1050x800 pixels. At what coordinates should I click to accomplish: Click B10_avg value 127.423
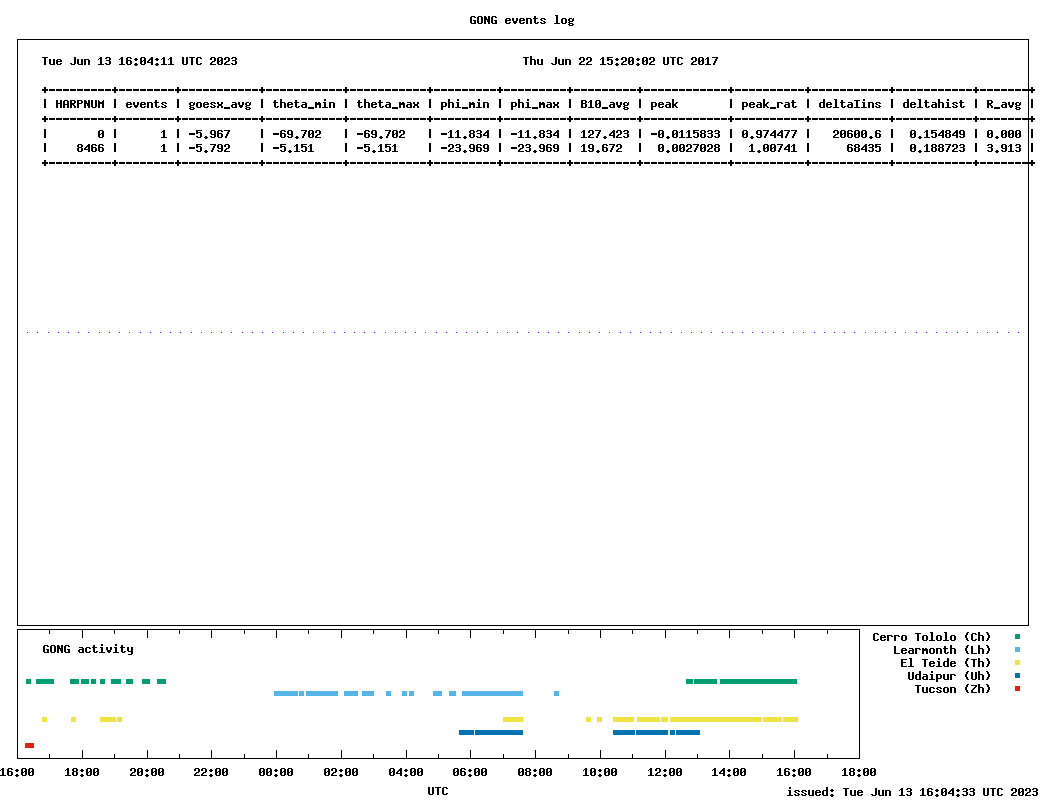[x=605, y=135]
